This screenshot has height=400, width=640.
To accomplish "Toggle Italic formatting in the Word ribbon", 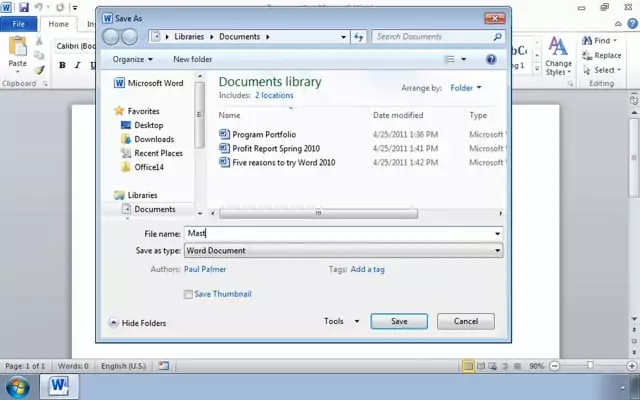I will coord(78,65).
